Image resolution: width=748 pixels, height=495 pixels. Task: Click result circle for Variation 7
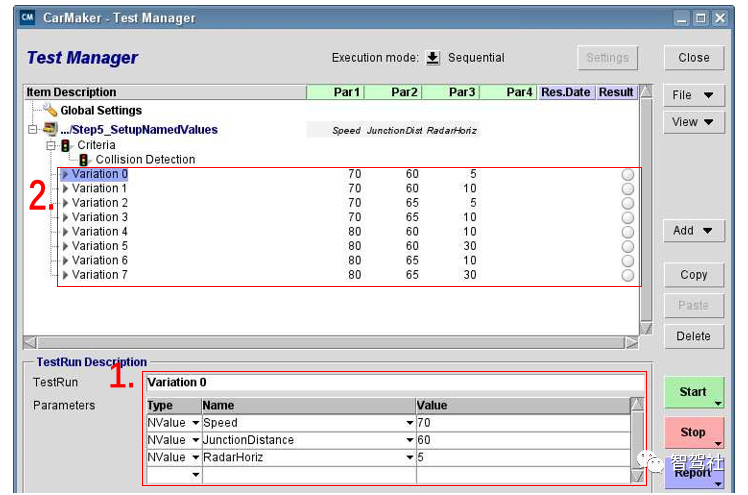(x=628, y=275)
